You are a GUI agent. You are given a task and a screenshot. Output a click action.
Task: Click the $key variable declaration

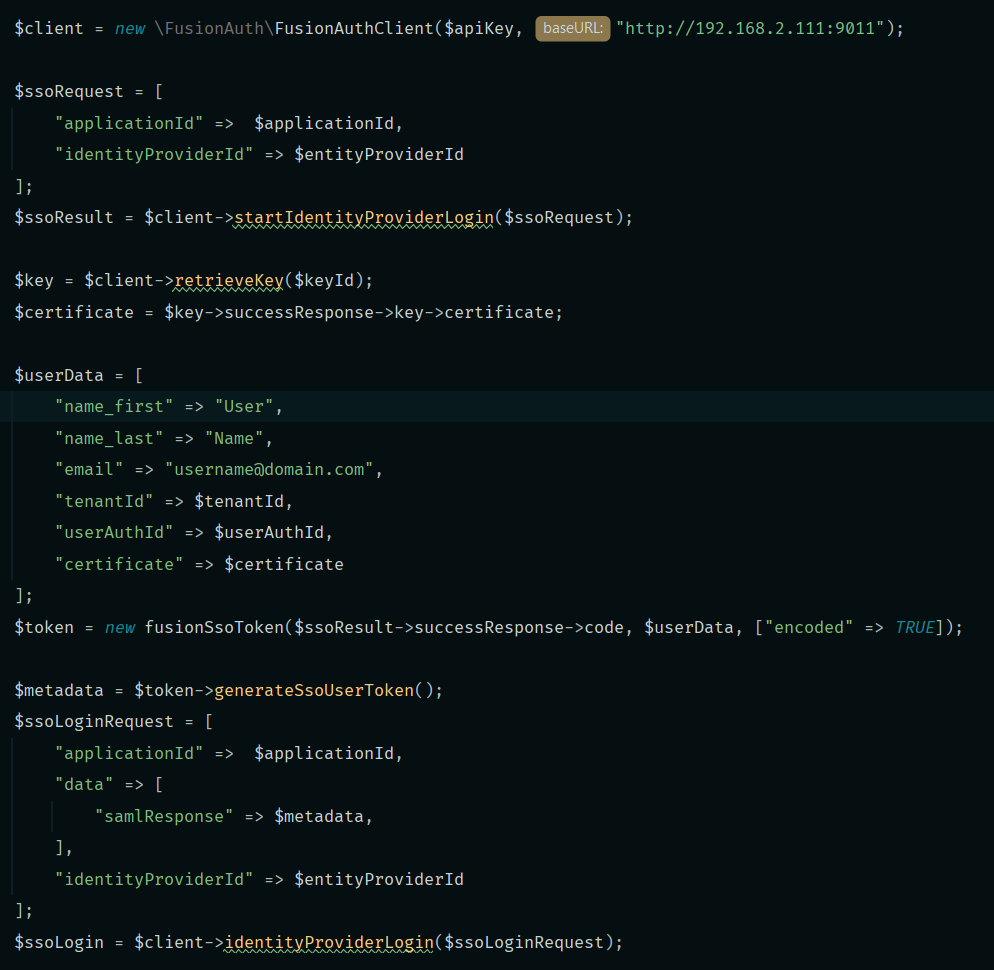click(x=34, y=280)
